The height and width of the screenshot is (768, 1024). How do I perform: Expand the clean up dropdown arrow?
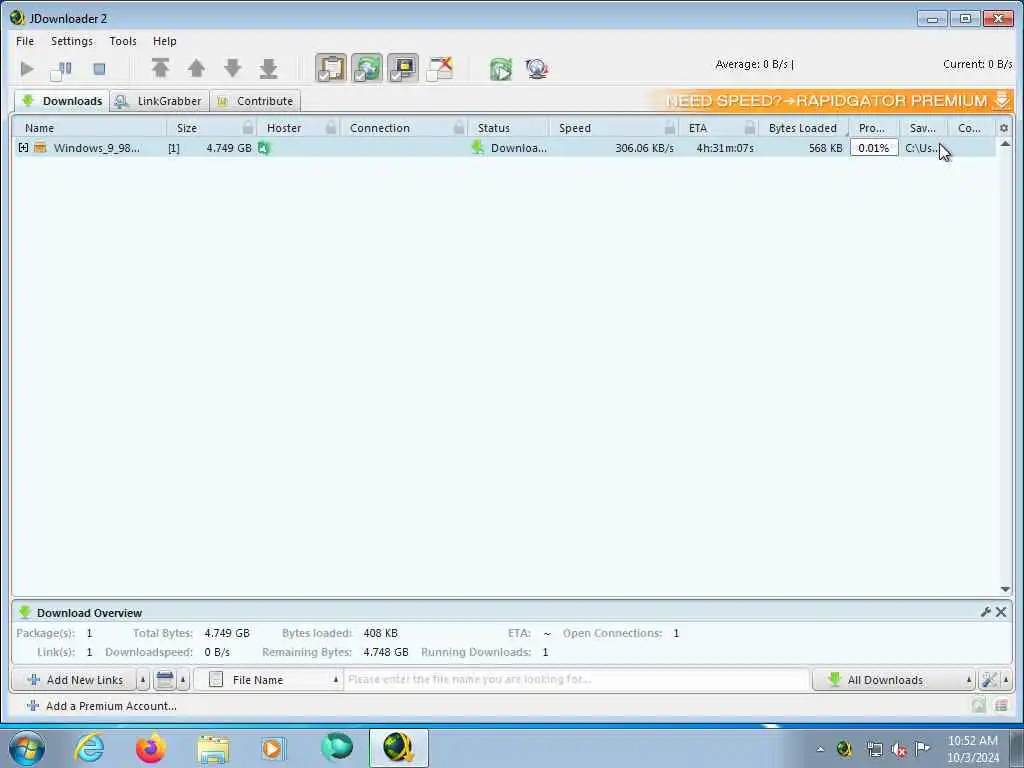point(183,680)
